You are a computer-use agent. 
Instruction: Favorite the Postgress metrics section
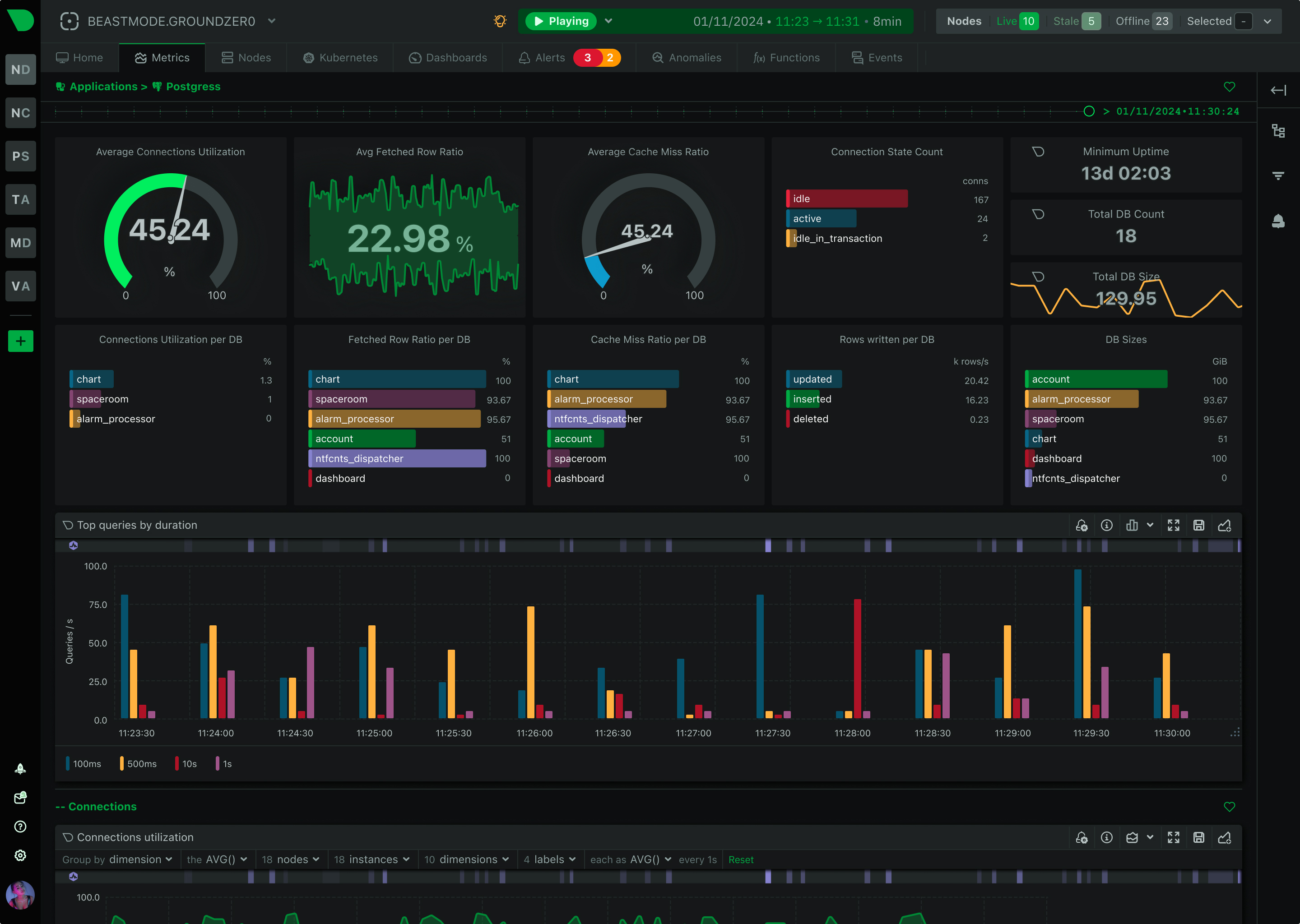1229,87
